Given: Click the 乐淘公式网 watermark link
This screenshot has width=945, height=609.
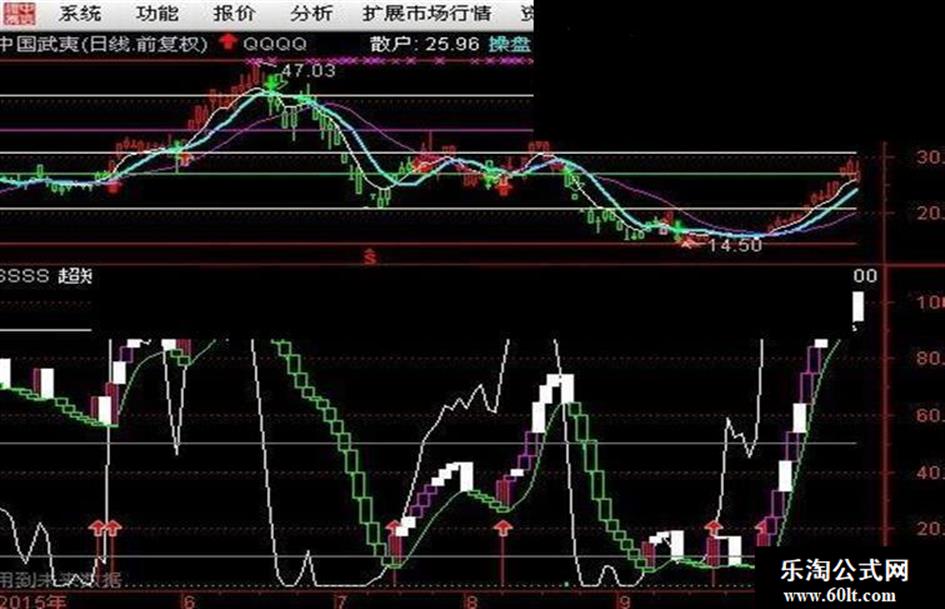Looking at the screenshot, I should [x=844, y=570].
